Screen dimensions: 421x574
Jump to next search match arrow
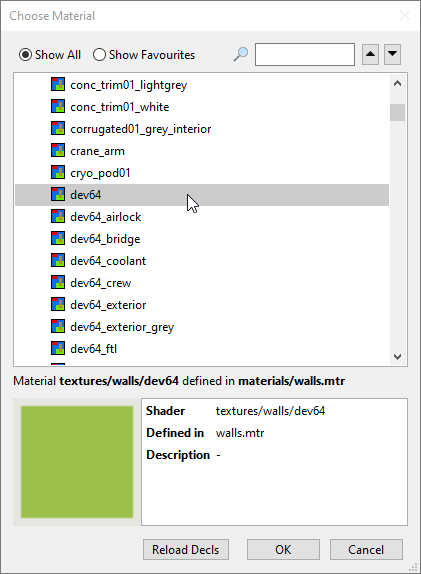(392, 54)
